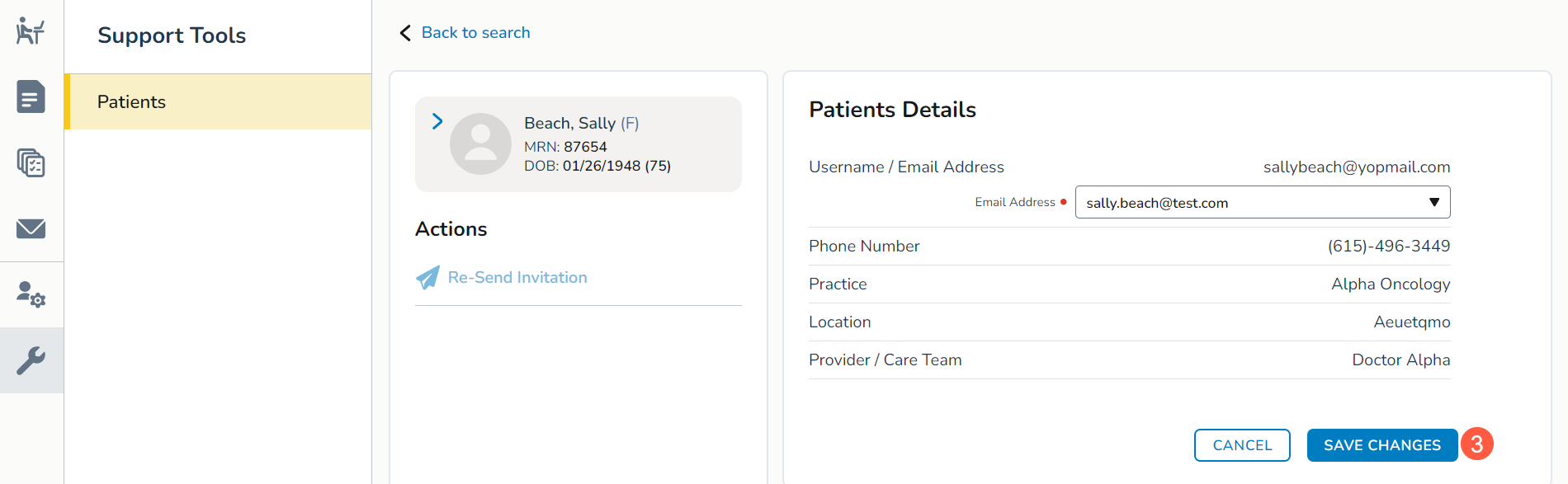The width and height of the screenshot is (1568, 484).
Task: Click the Back to search link
Action: click(x=475, y=33)
